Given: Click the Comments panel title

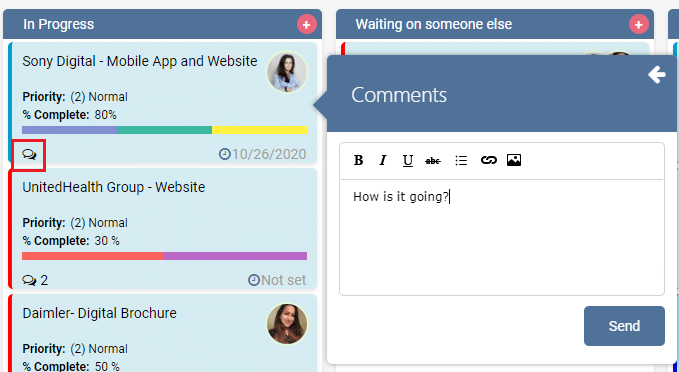Looking at the screenshot, I should 399,95.
